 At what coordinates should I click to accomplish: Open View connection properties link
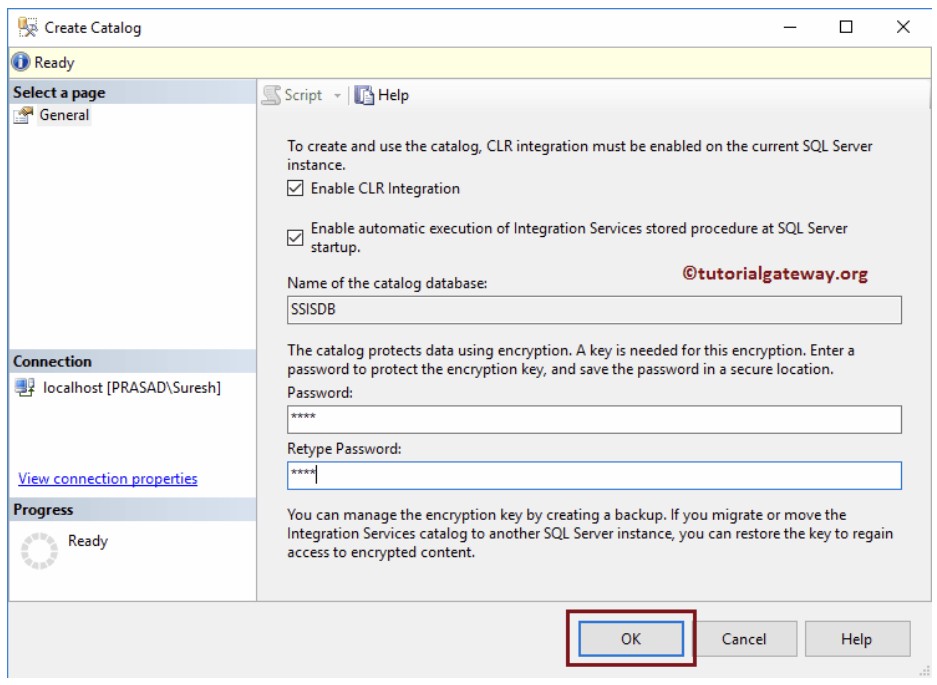coord(108,478)
